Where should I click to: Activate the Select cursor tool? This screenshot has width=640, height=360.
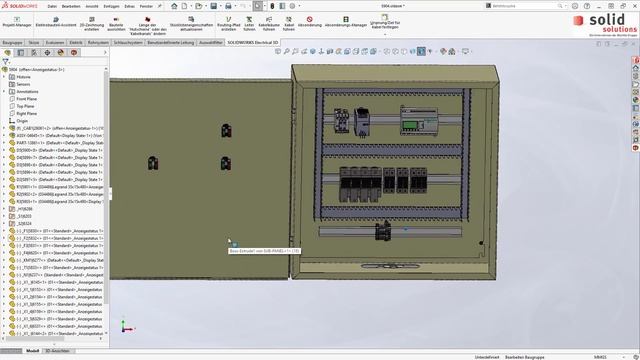[258, 6]
